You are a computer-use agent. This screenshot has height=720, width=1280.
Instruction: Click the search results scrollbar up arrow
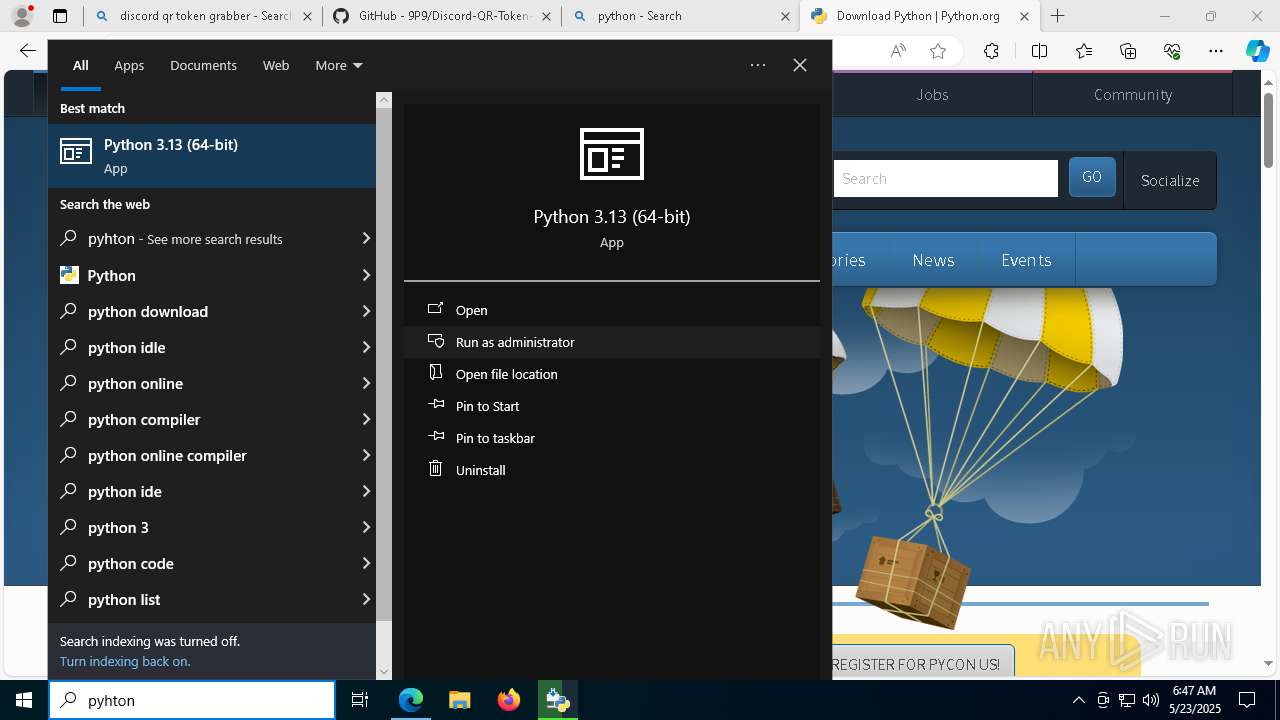coord(384,100)
